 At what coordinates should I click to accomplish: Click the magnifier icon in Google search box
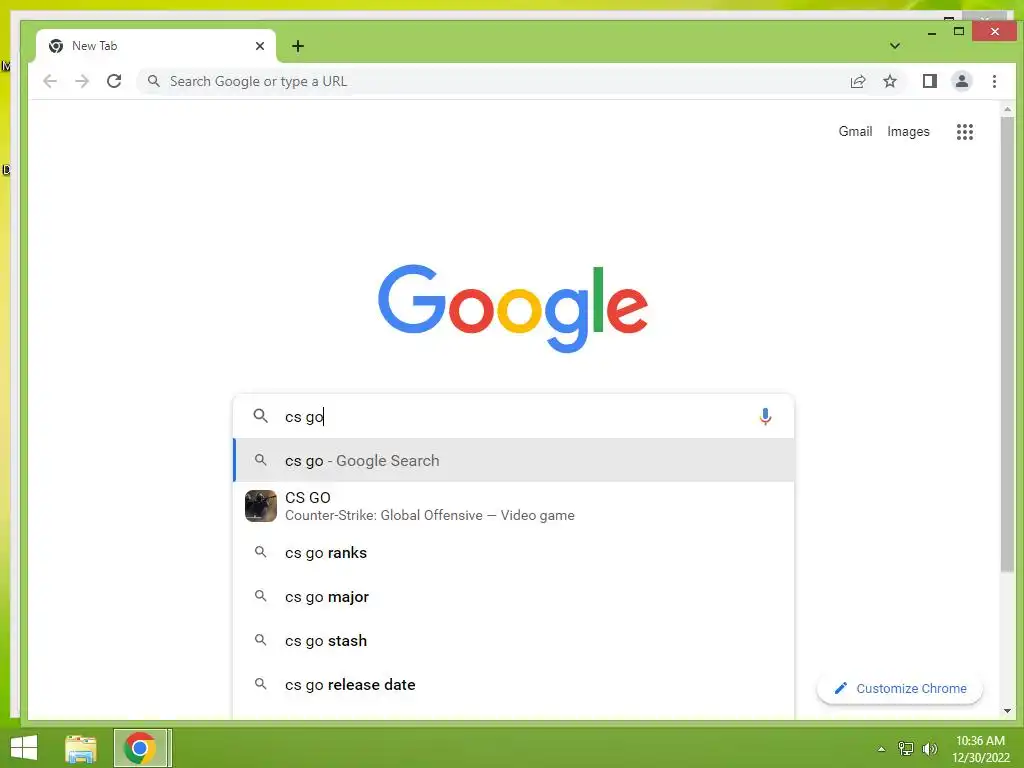pyautogui.click(x=261, y=416)
